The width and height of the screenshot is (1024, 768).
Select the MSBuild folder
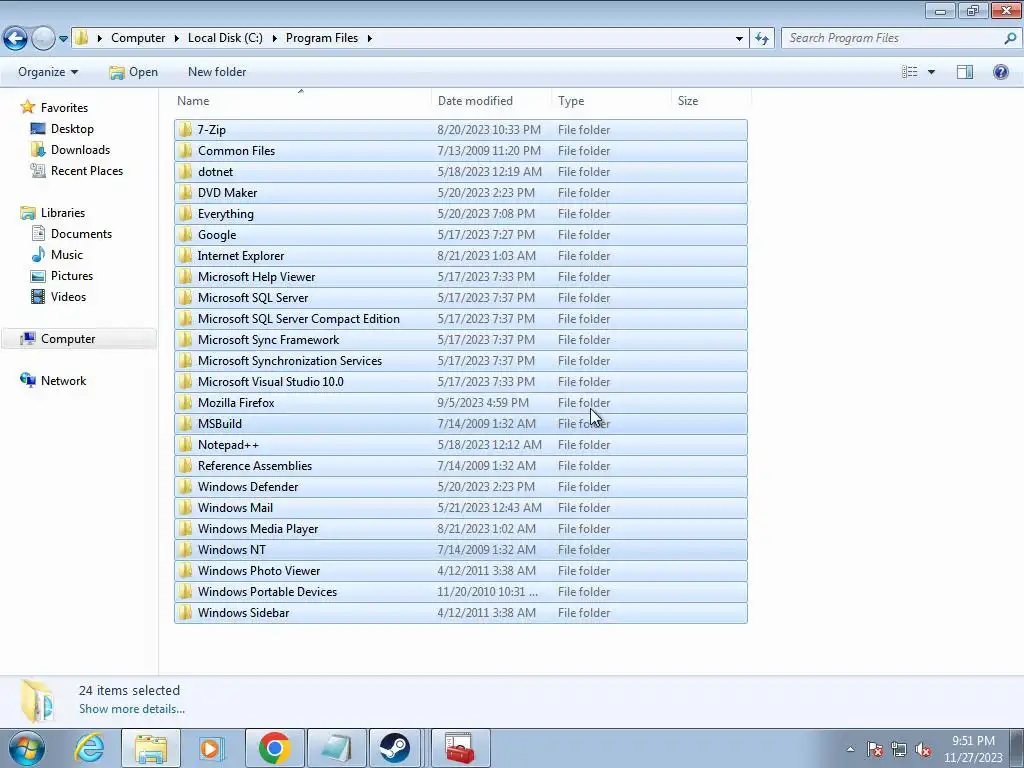tap(460, 423)
